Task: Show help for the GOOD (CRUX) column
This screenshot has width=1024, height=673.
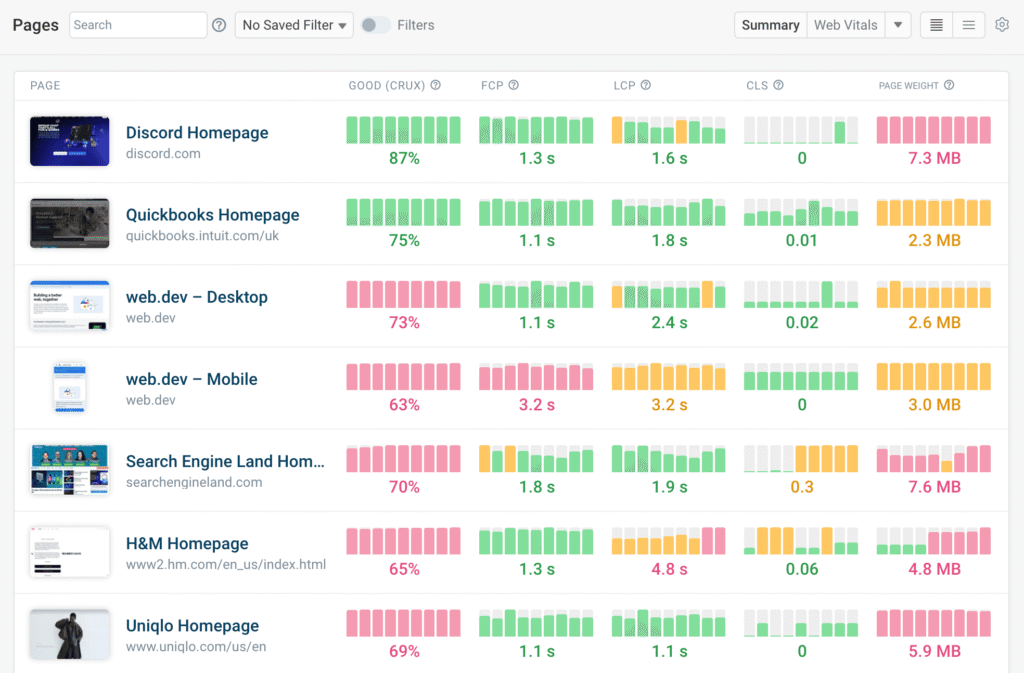Action: click(x=435, y=85)
